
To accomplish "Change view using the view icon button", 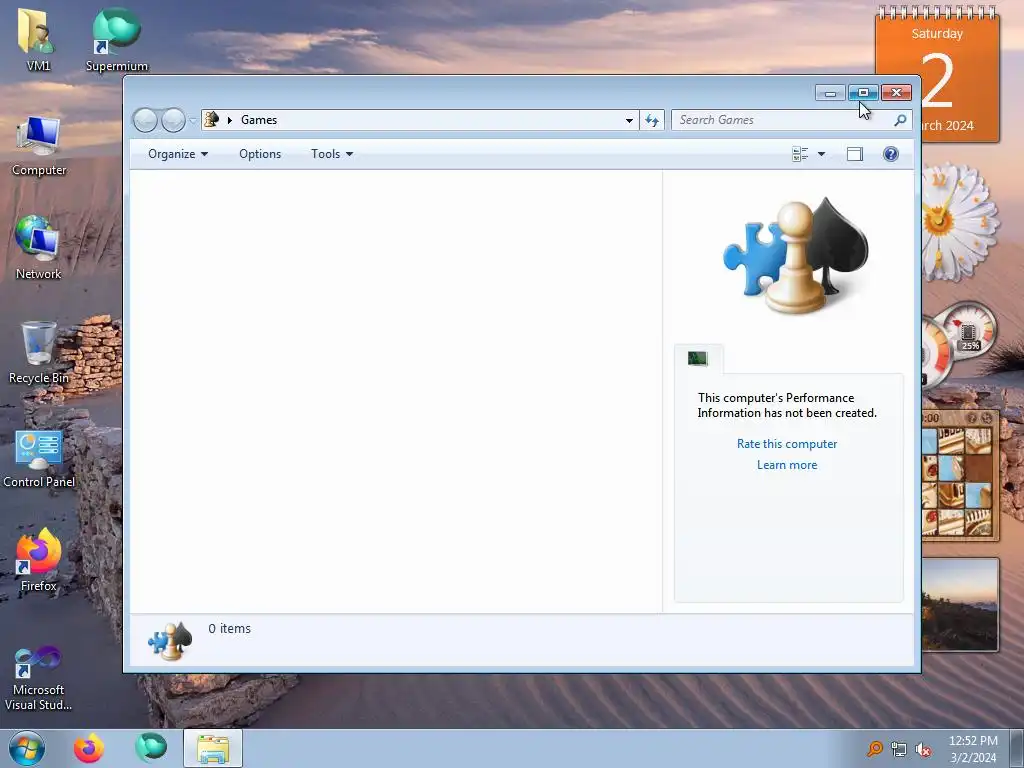I will point(800,154).
